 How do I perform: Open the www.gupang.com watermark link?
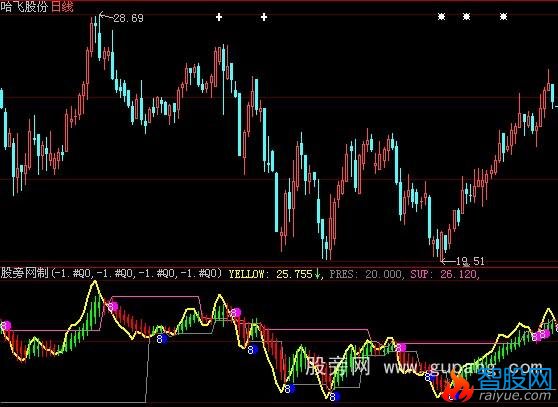463,367
